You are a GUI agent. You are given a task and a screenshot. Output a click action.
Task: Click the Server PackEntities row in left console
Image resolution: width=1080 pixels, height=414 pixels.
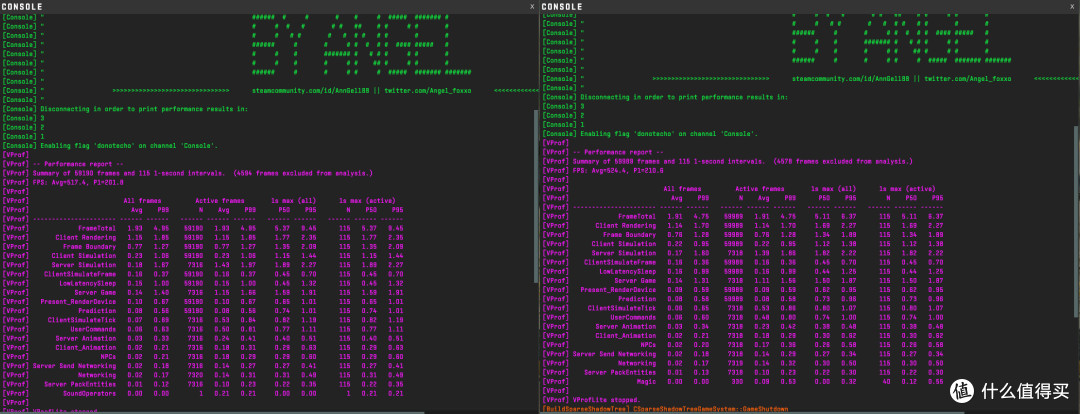tap(203, 384)
